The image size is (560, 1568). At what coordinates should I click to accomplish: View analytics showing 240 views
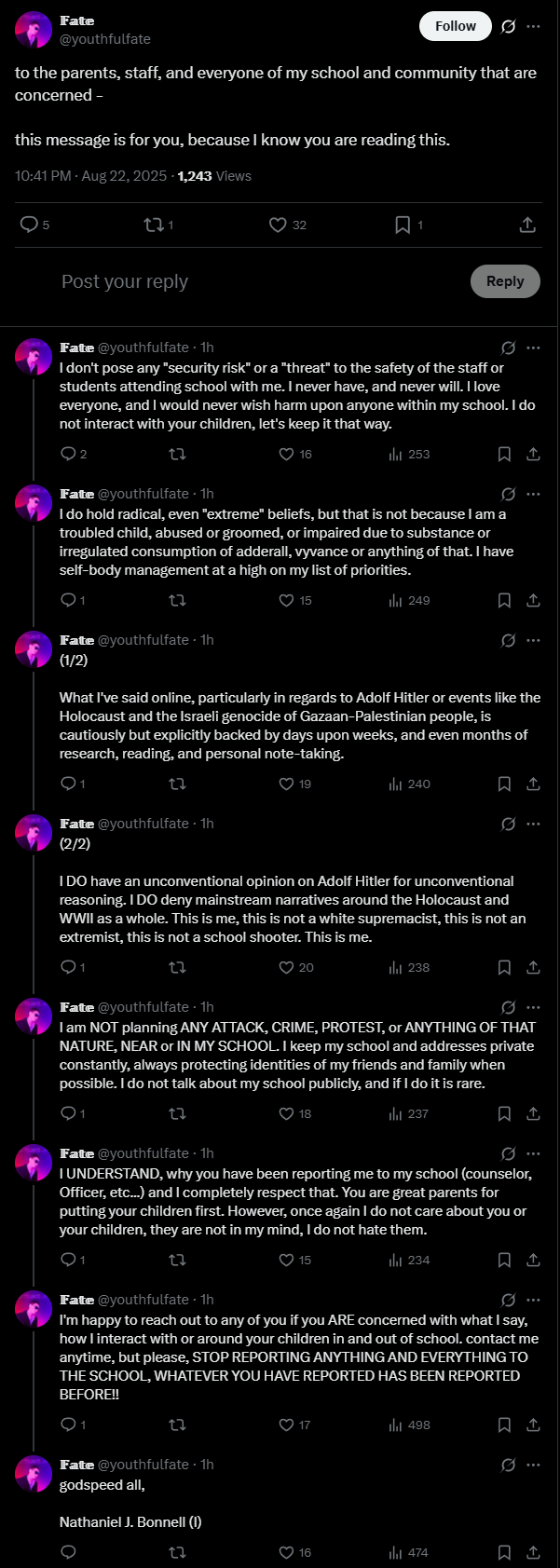point(409,784)
